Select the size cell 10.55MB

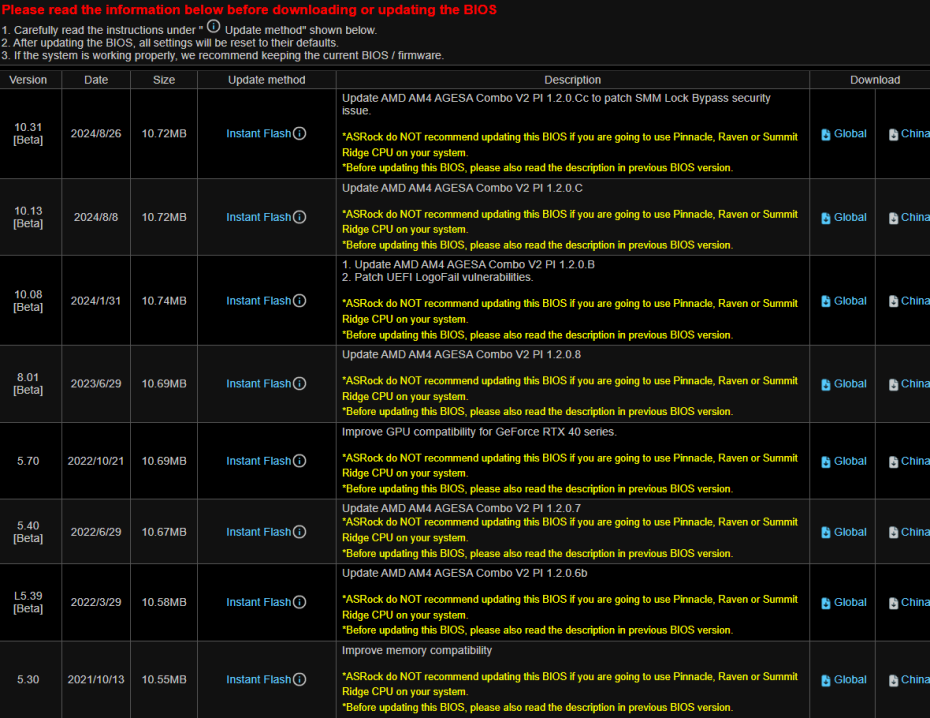tap(164, 679)
